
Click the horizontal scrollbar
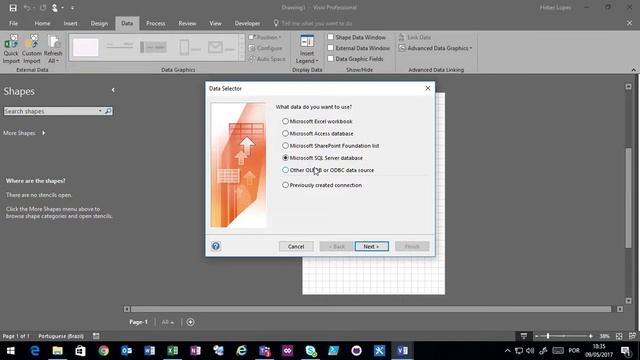371,309
